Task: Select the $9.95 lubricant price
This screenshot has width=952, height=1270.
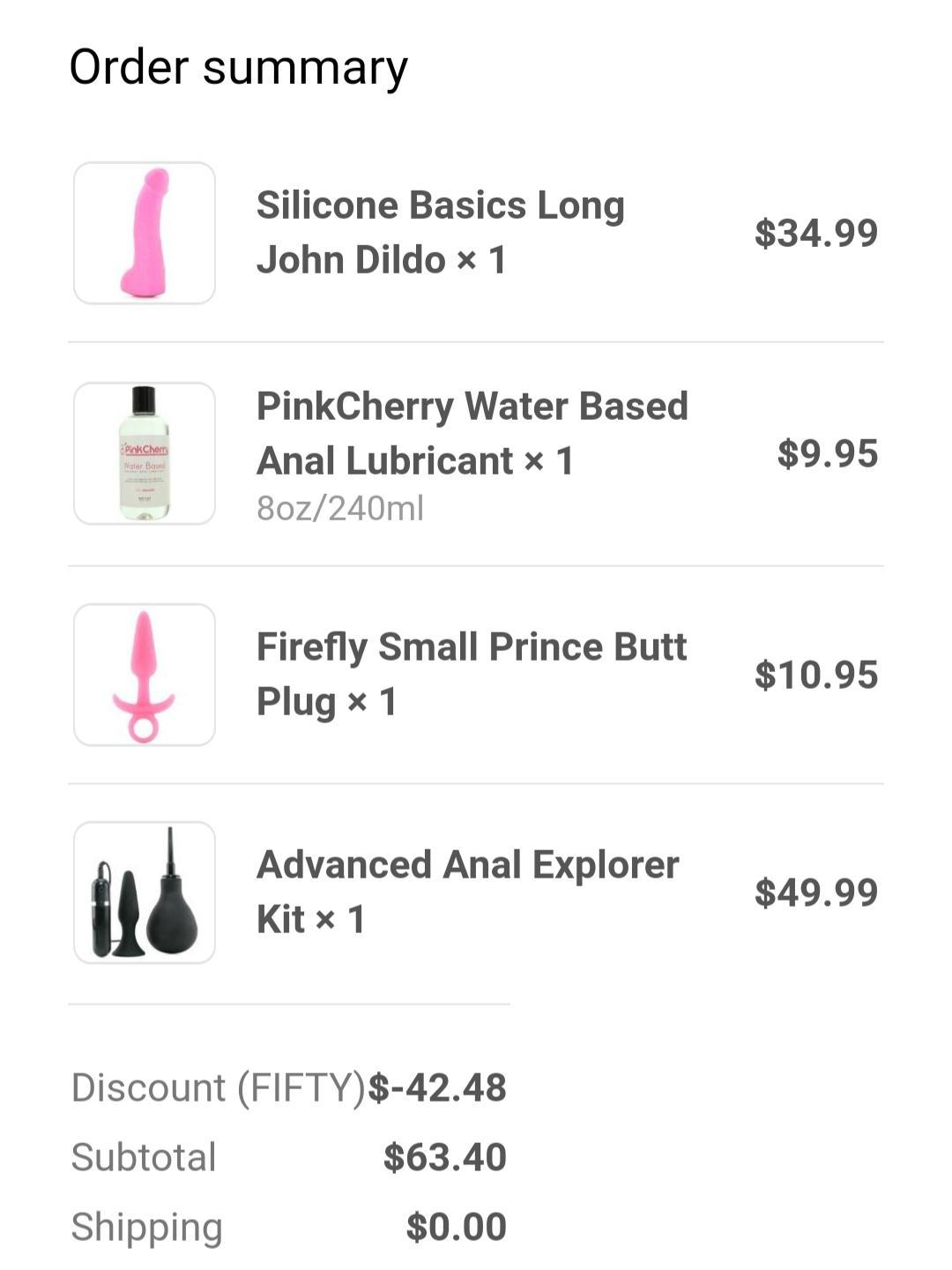Action: coord(828,453)
